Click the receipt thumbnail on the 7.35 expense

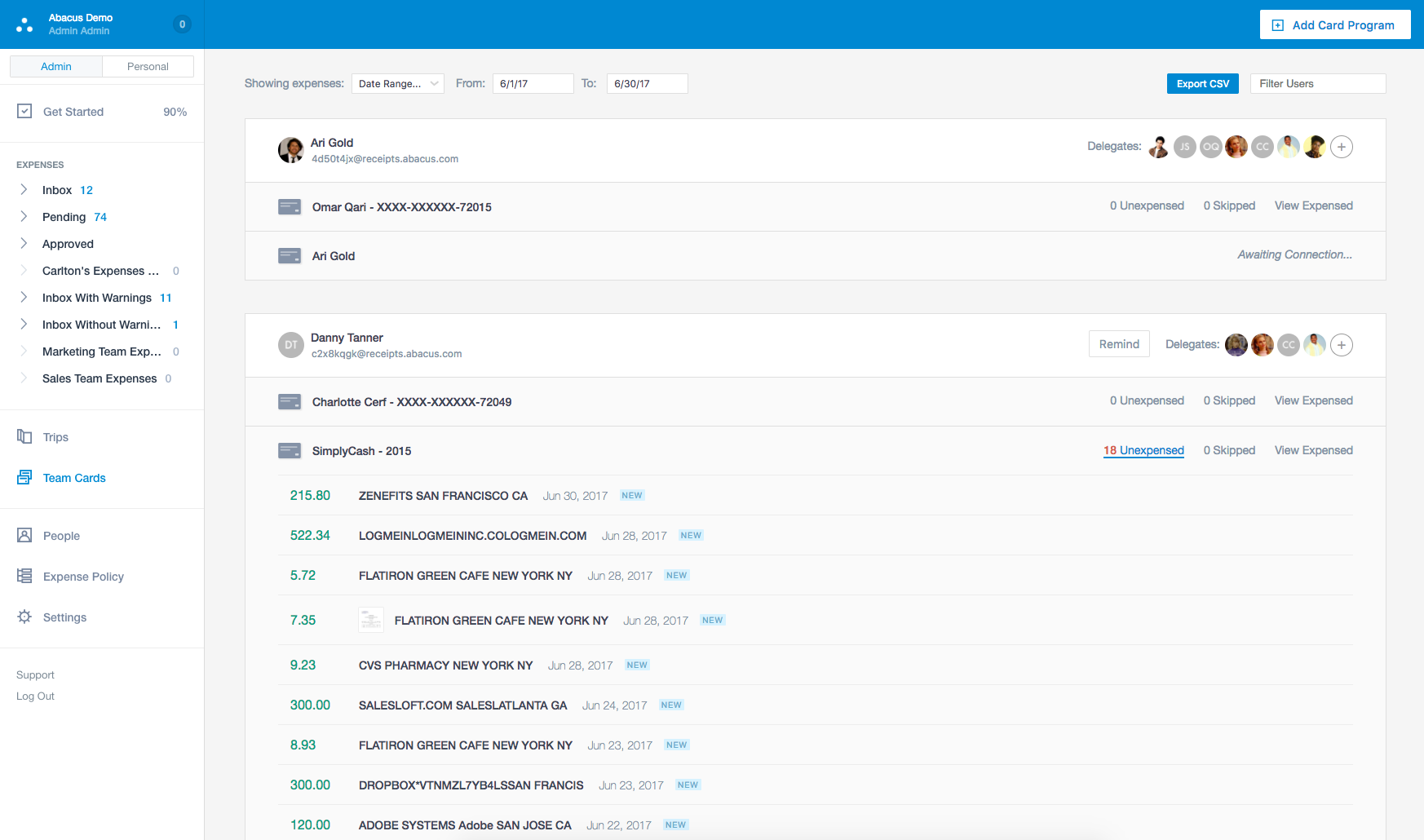pos(371,620)
